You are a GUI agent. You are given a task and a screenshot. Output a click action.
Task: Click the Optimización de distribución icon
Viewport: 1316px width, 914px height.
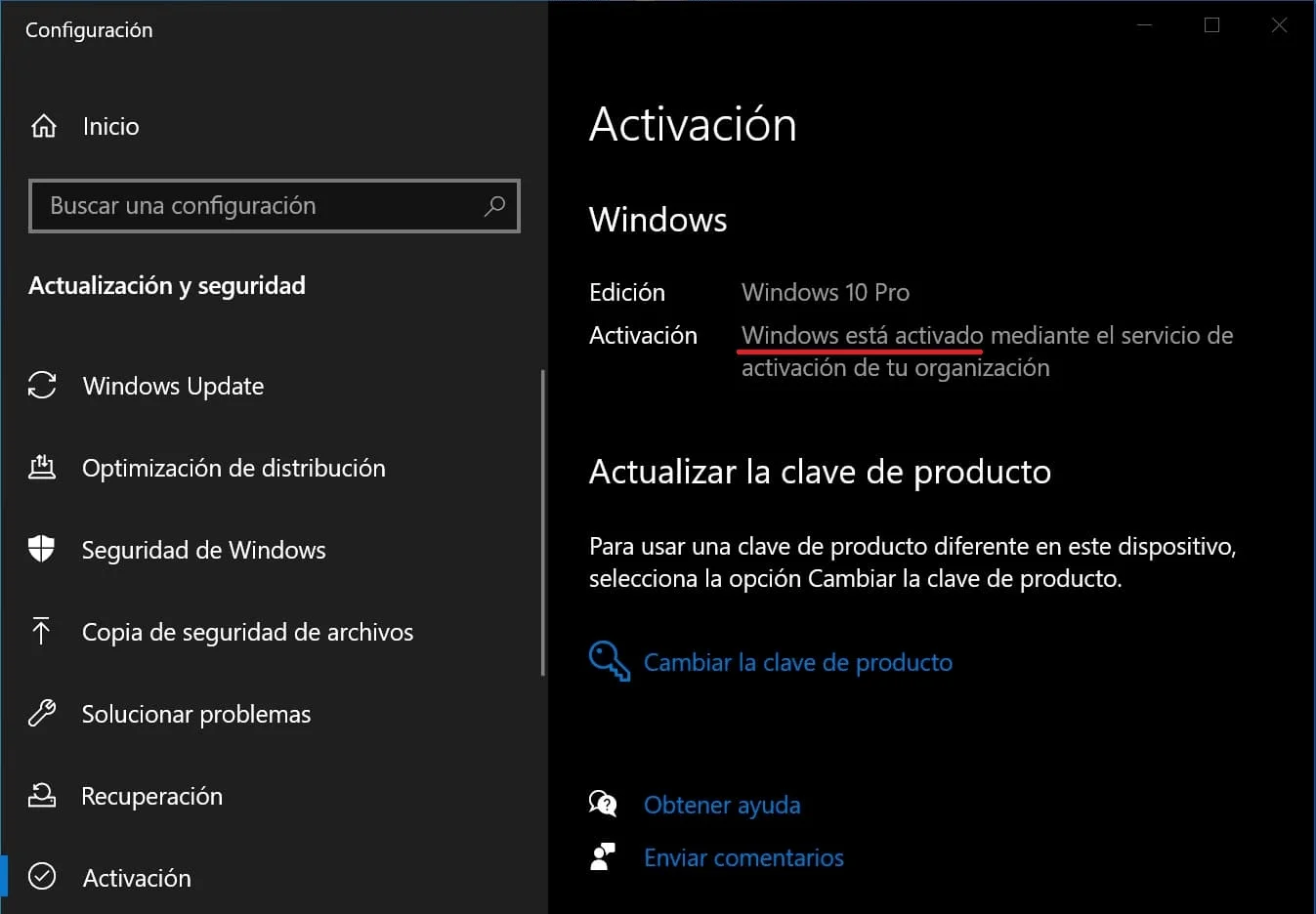pyautogui.click(x=42, y=468)
